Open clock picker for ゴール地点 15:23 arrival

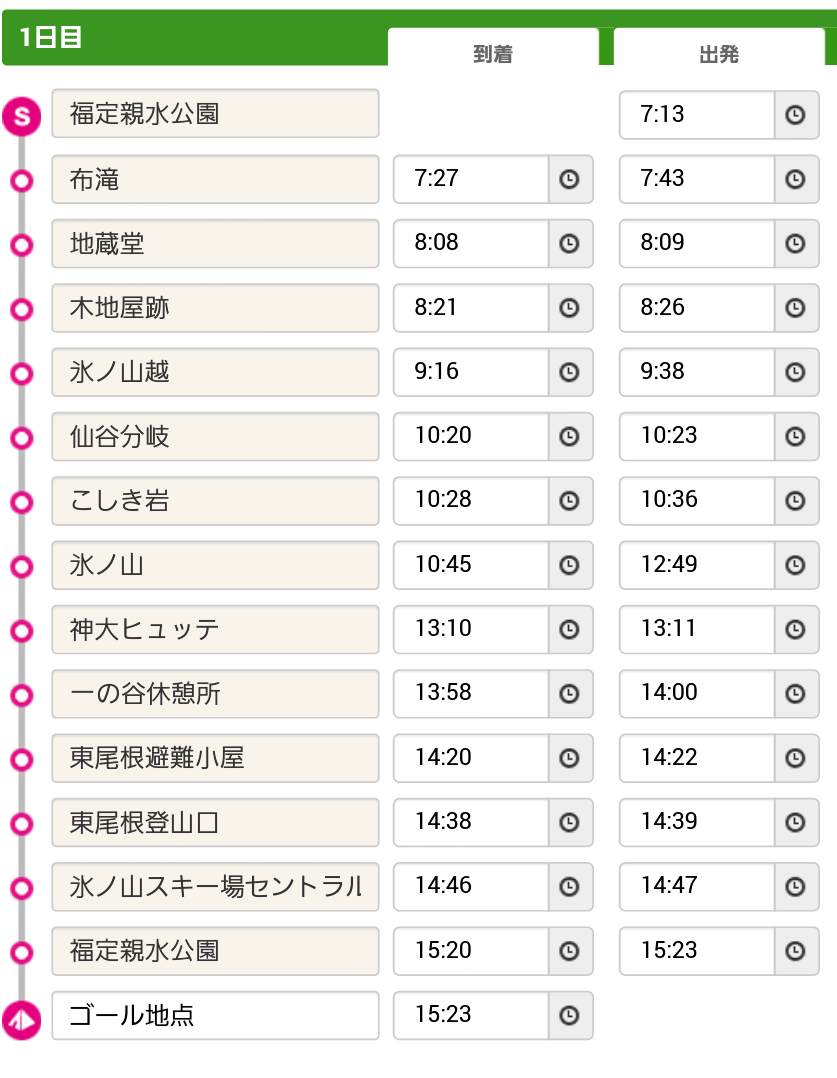click(569, 1015)
